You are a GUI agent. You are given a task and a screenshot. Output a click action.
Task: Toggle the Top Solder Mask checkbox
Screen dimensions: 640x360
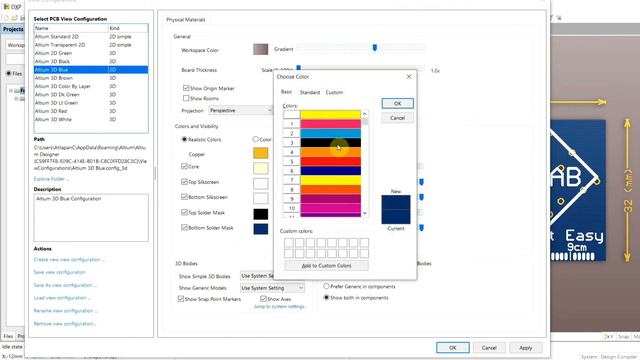(x=184, y=212)
